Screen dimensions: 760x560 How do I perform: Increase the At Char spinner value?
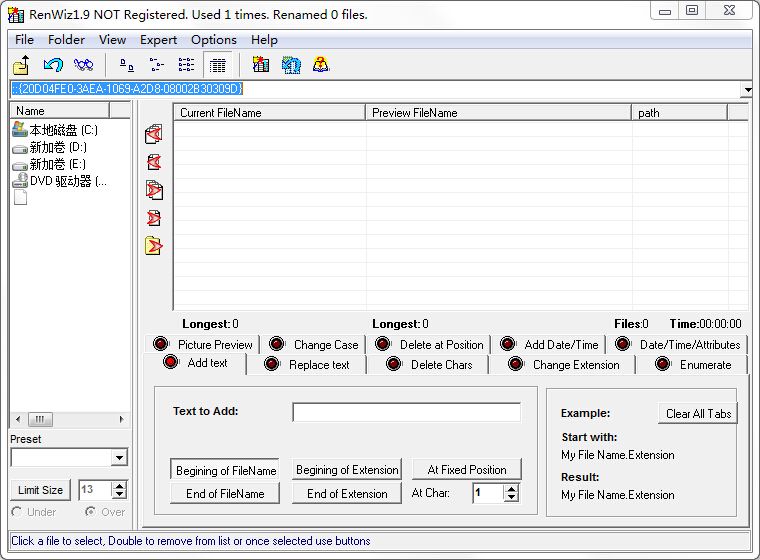coord(511,489)
